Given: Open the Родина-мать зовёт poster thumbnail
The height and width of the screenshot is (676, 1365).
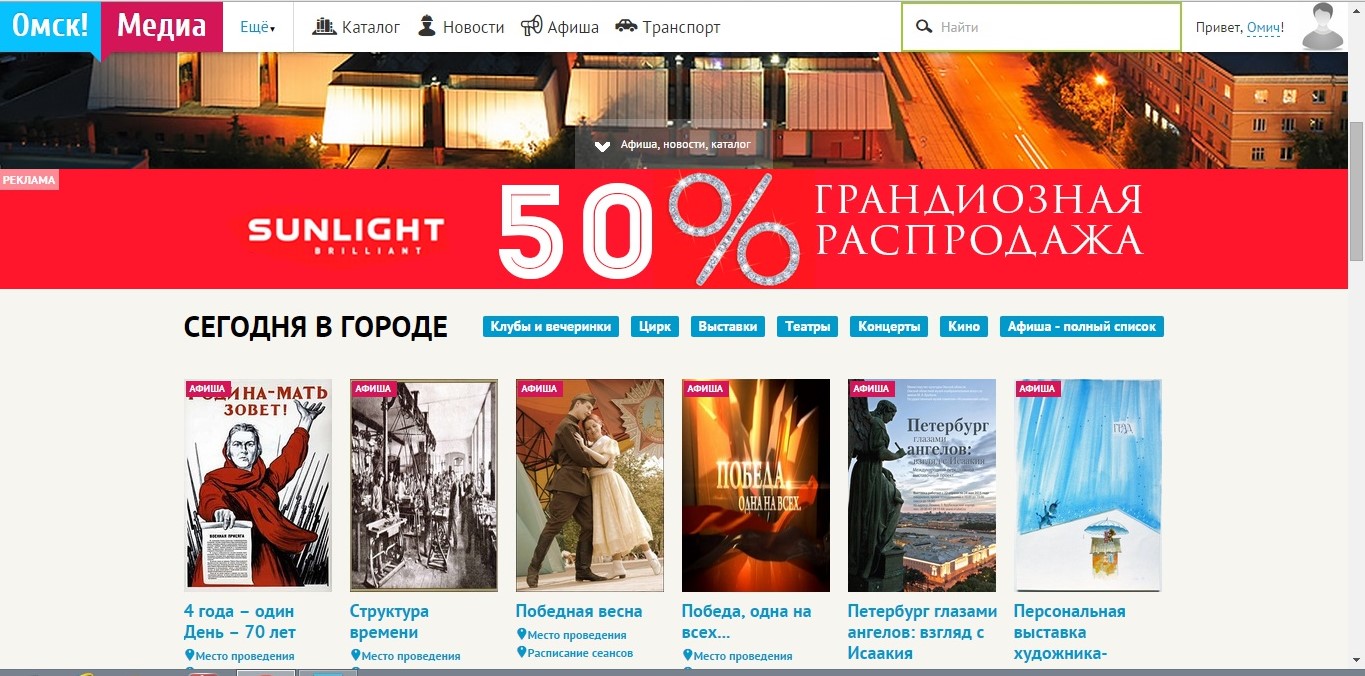Looking at the screenshot, I should [258, 486].
